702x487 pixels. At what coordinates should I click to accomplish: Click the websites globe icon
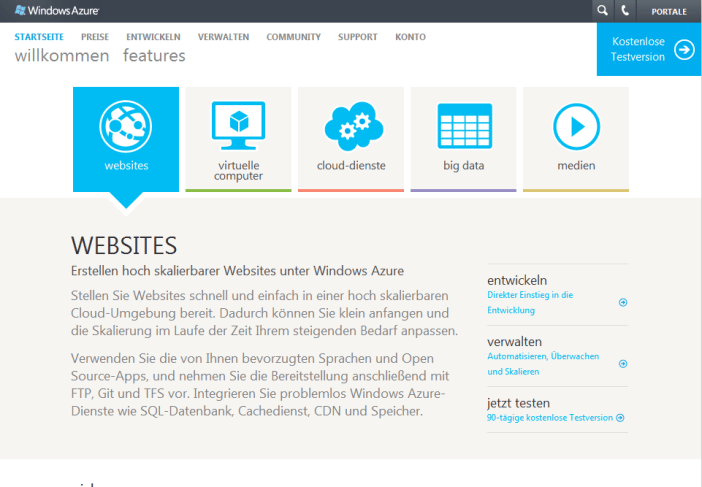coord(126,126)
